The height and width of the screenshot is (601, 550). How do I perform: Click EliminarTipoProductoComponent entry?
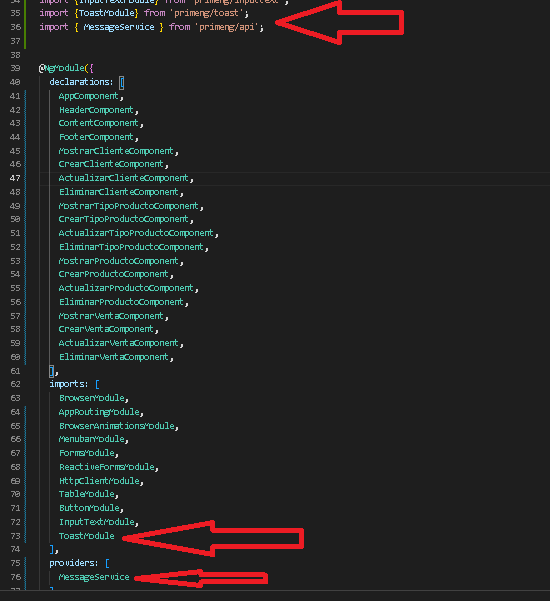point(131,247)
